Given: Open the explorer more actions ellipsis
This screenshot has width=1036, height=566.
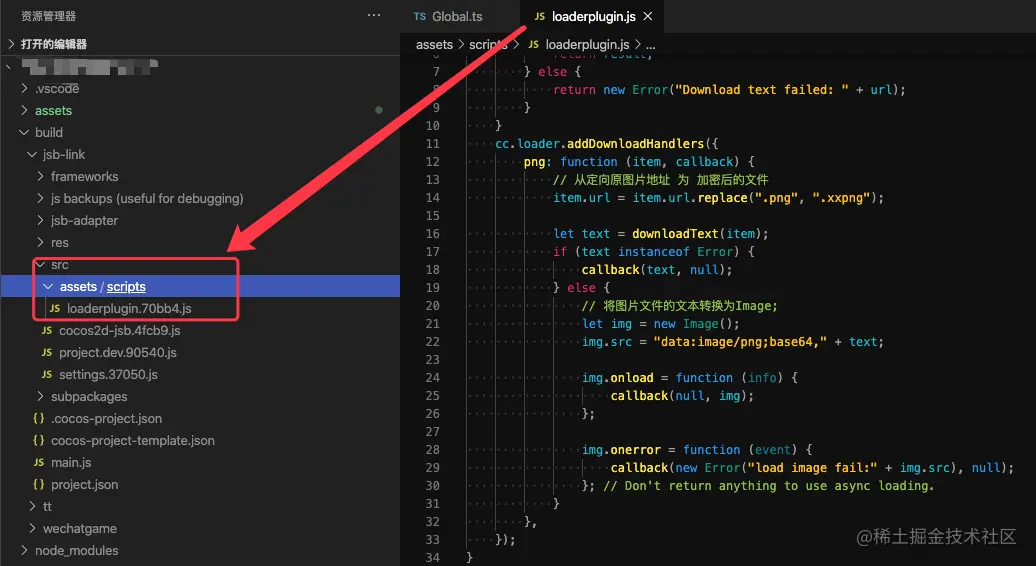Looking at the screenshot, I should (374, 15).
